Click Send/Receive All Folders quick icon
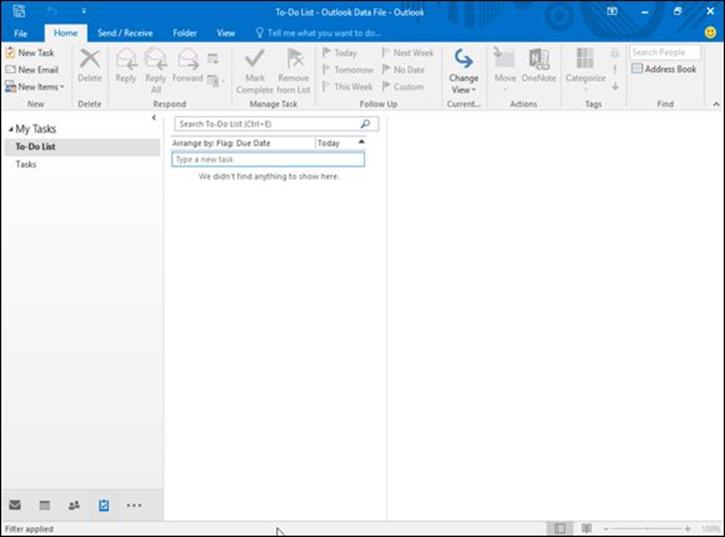Viewport: 725px width, 537px height. point(19,11)
